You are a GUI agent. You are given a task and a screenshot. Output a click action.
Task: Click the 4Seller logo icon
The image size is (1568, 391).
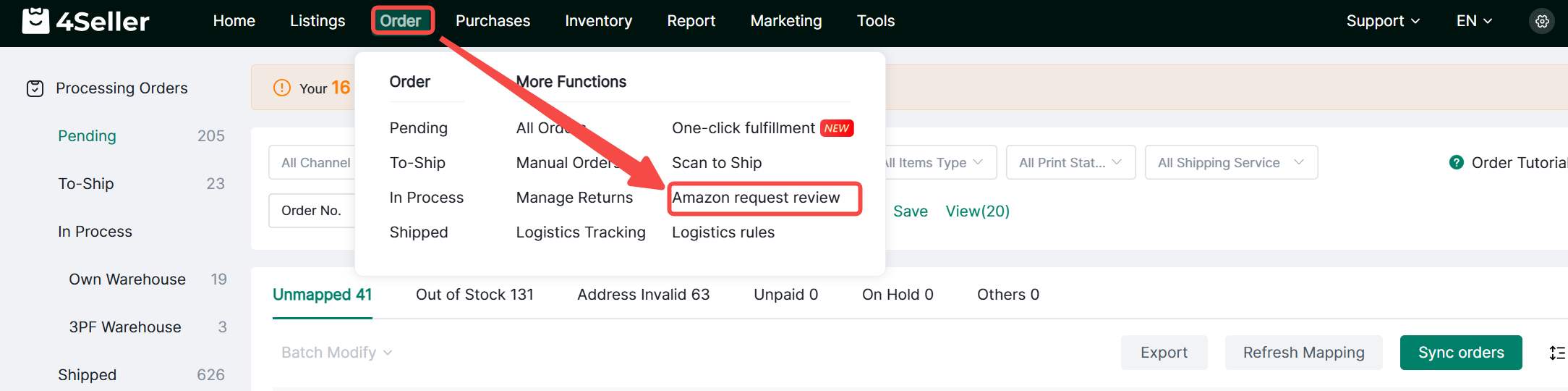click(35, 21)
